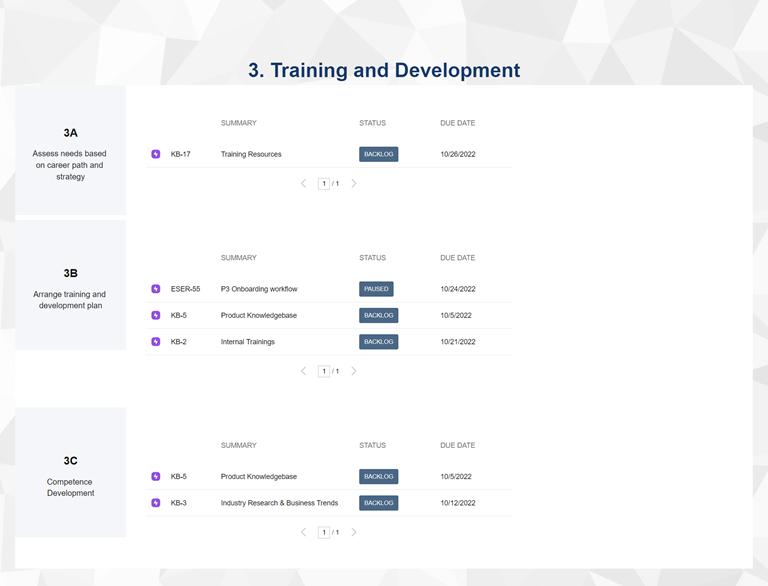Screen dimensions: 768x586
Task: Click the purple issue icon next to ESER-55
Action: click(156, 289)
